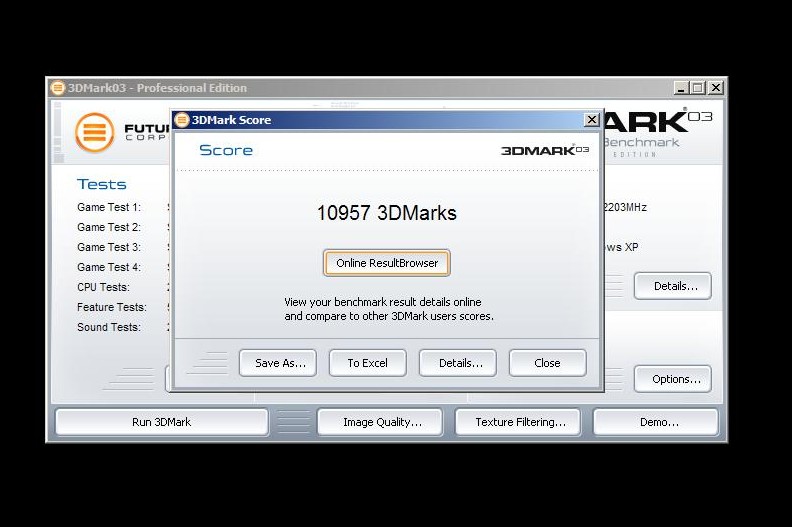Screen dimensions: 792x527
Task: Open the Online ResultBrowser
Action: [386, 263]
